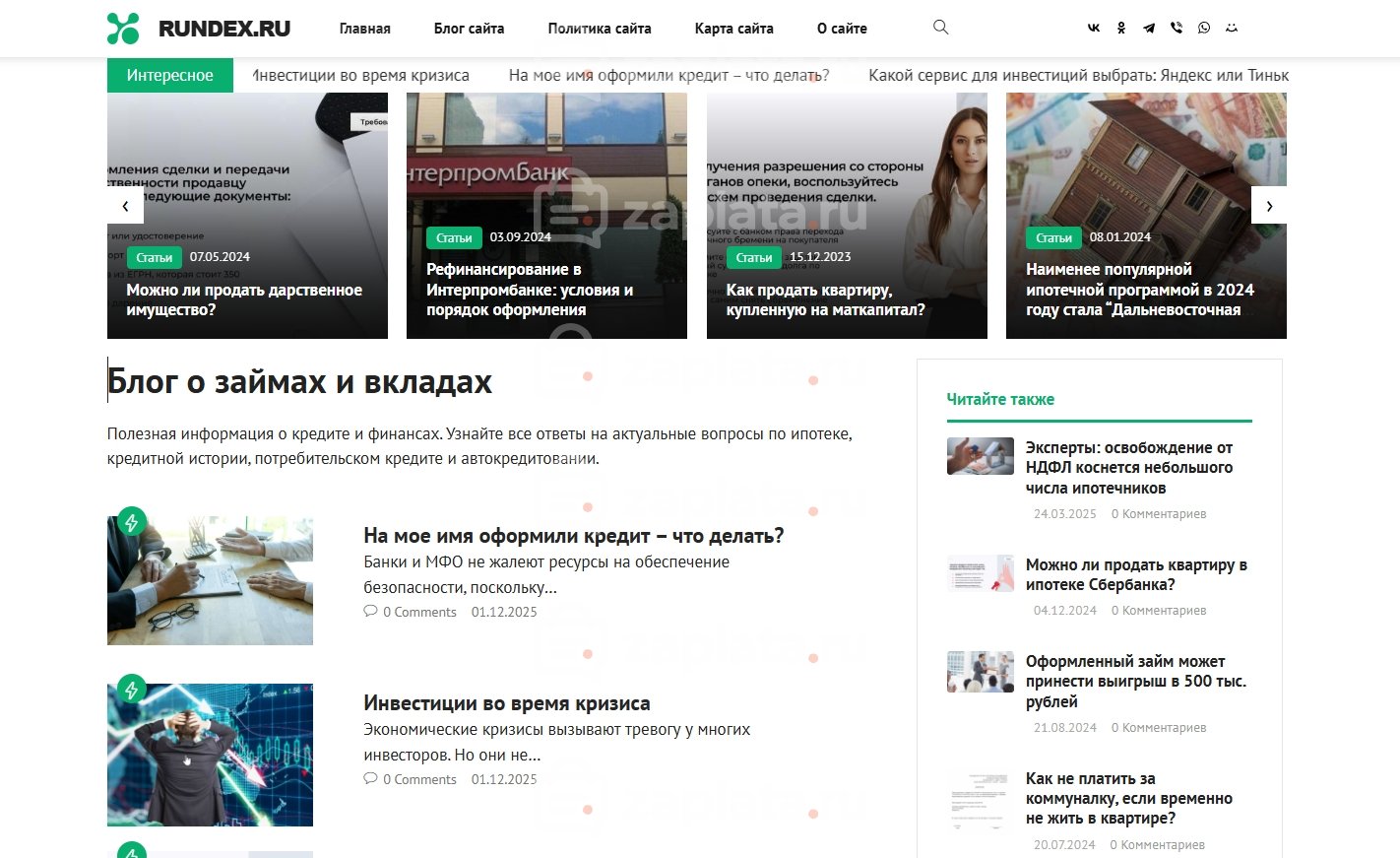Click lightning badge on credit article thumbnail
Image resolution: width=1400 pixels, height=858 pixels.
(x=132, y=522)
